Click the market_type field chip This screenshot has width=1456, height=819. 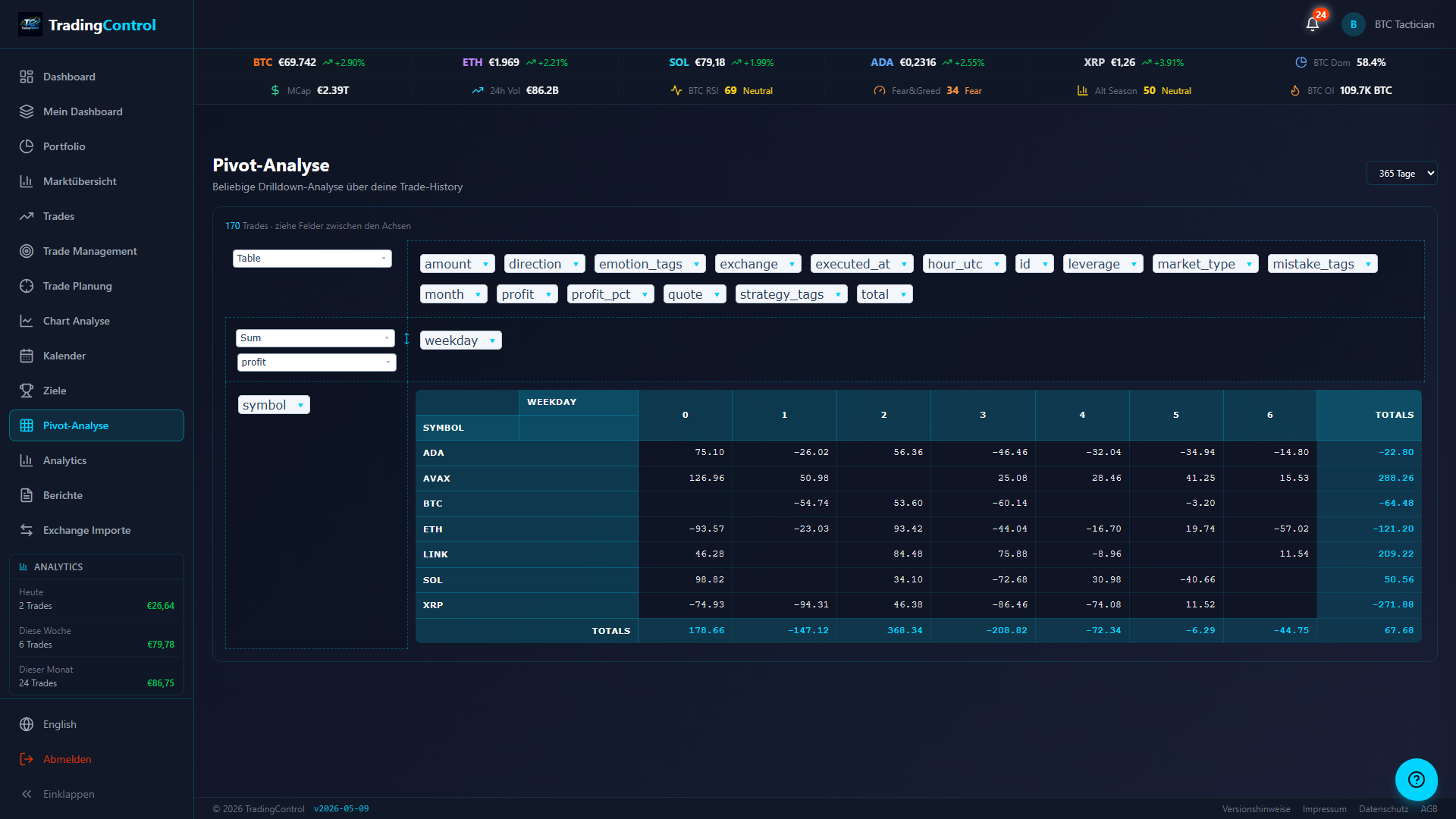click(1205, 264)
